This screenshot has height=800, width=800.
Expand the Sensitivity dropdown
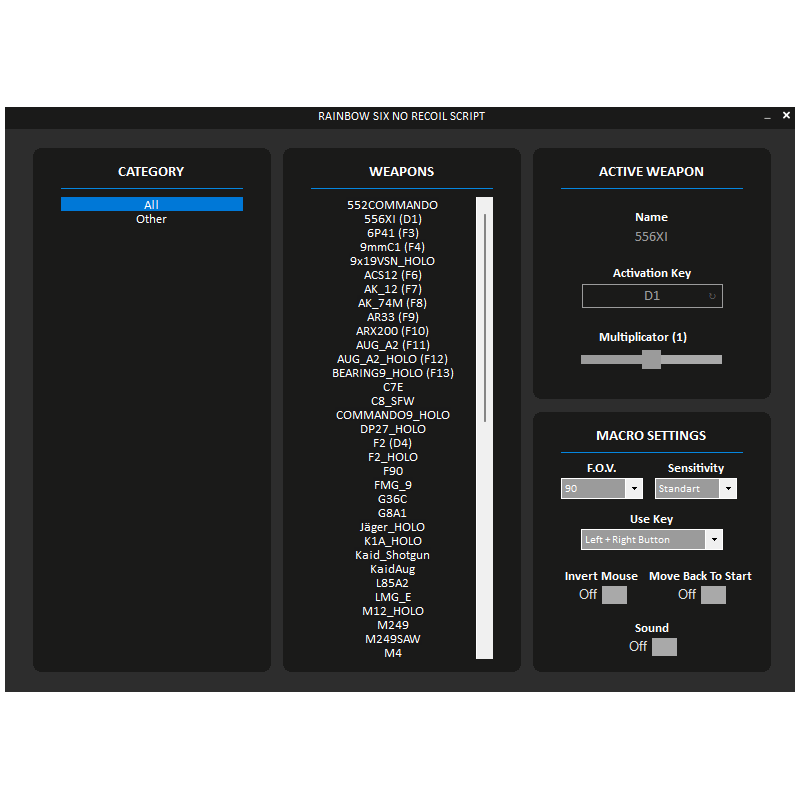tap(696, 489)
